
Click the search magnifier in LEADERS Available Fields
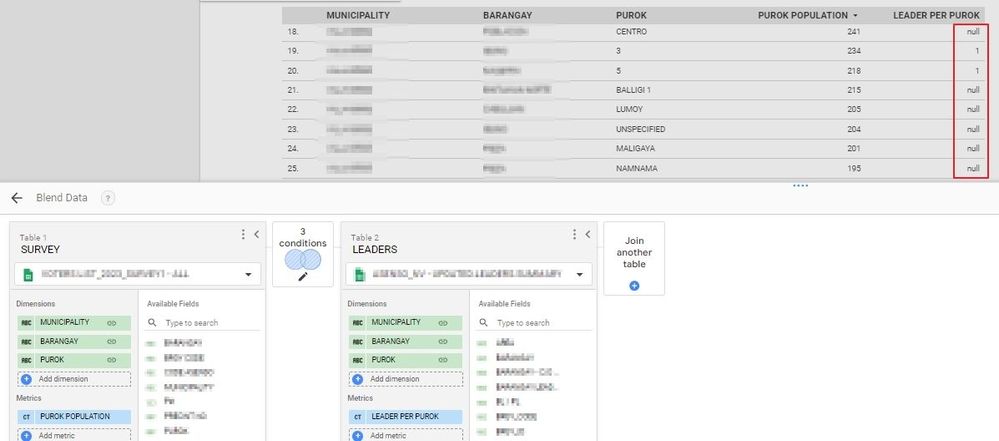coord(484,323)
